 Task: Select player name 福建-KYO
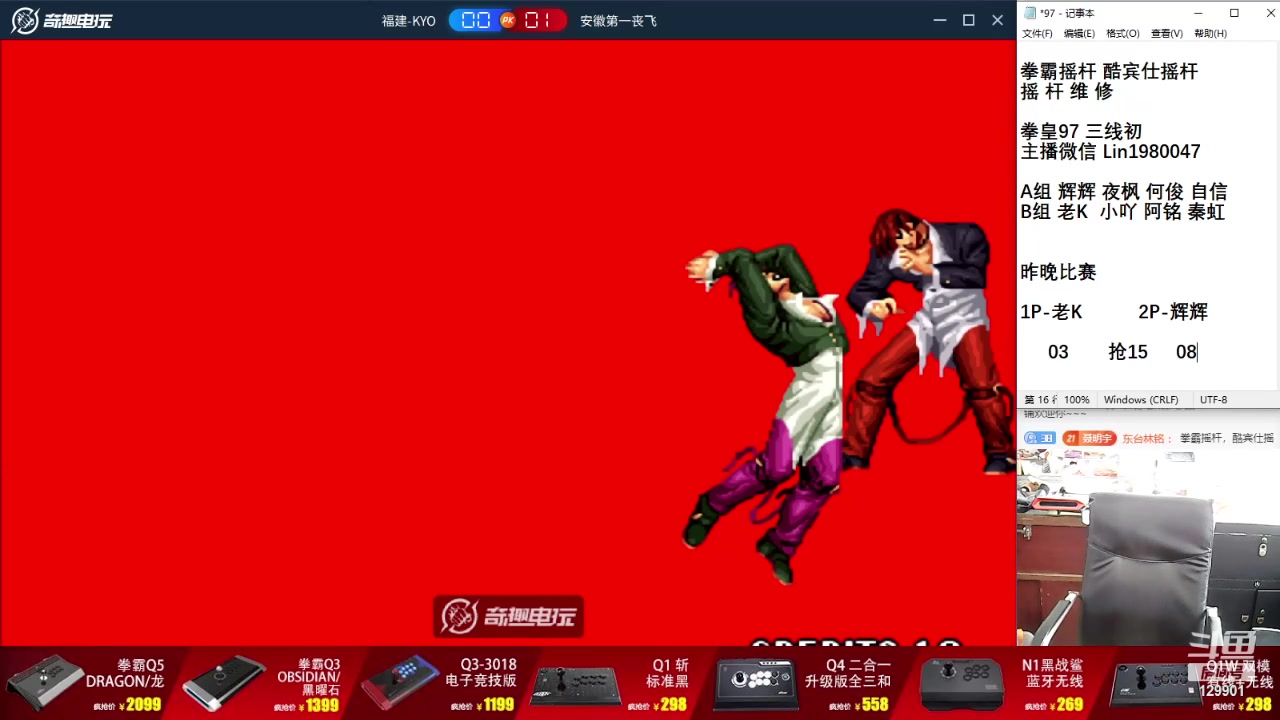409,20
